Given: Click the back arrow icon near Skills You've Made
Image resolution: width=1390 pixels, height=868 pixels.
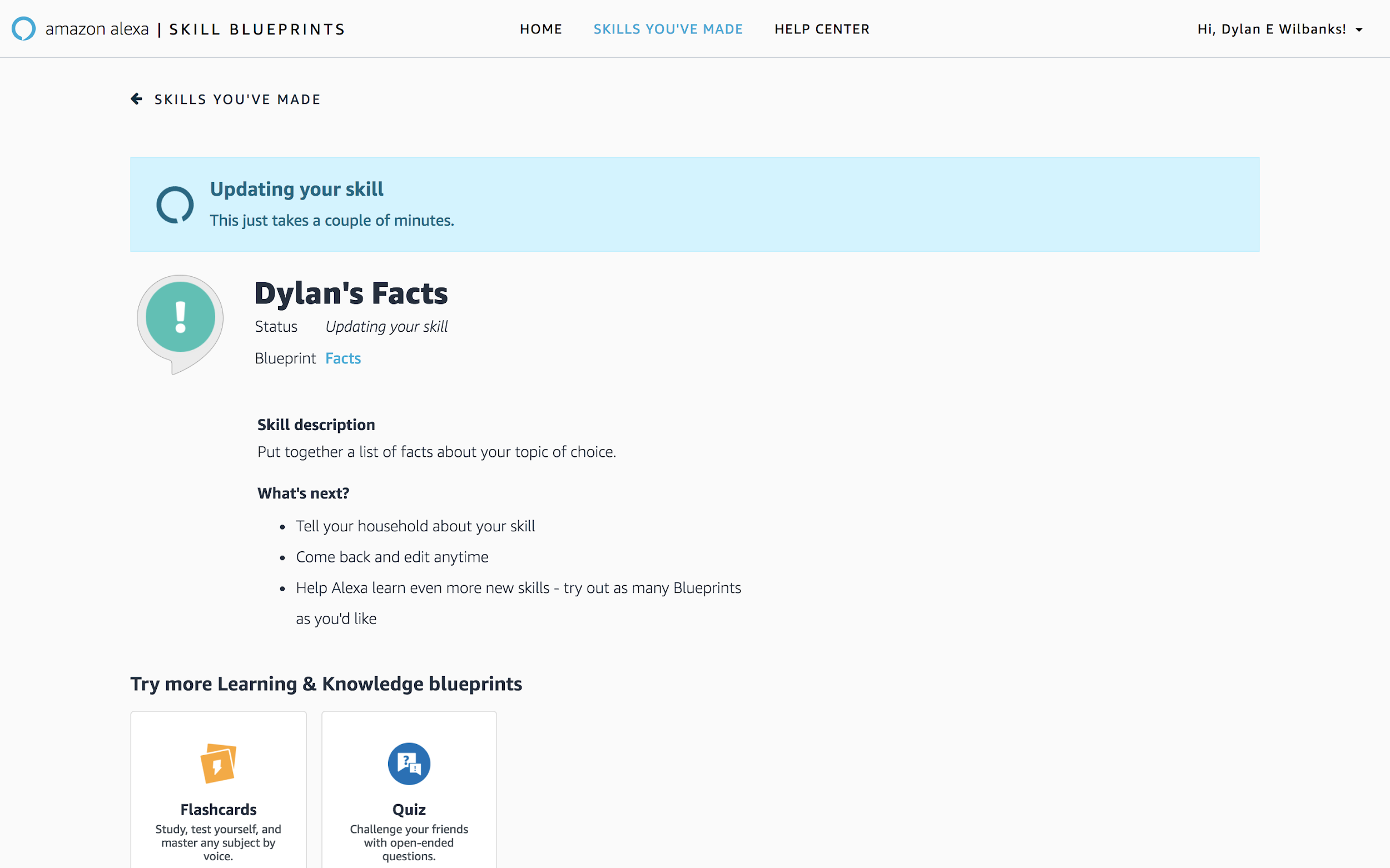Looking at the screenshot, I should coord(136,98).
